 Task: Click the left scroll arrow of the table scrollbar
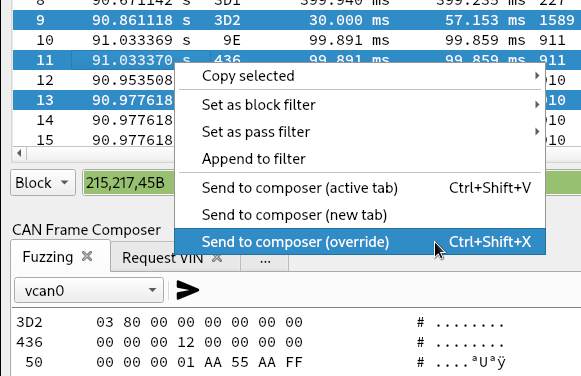pyautogui.click(x=19, y=153)
